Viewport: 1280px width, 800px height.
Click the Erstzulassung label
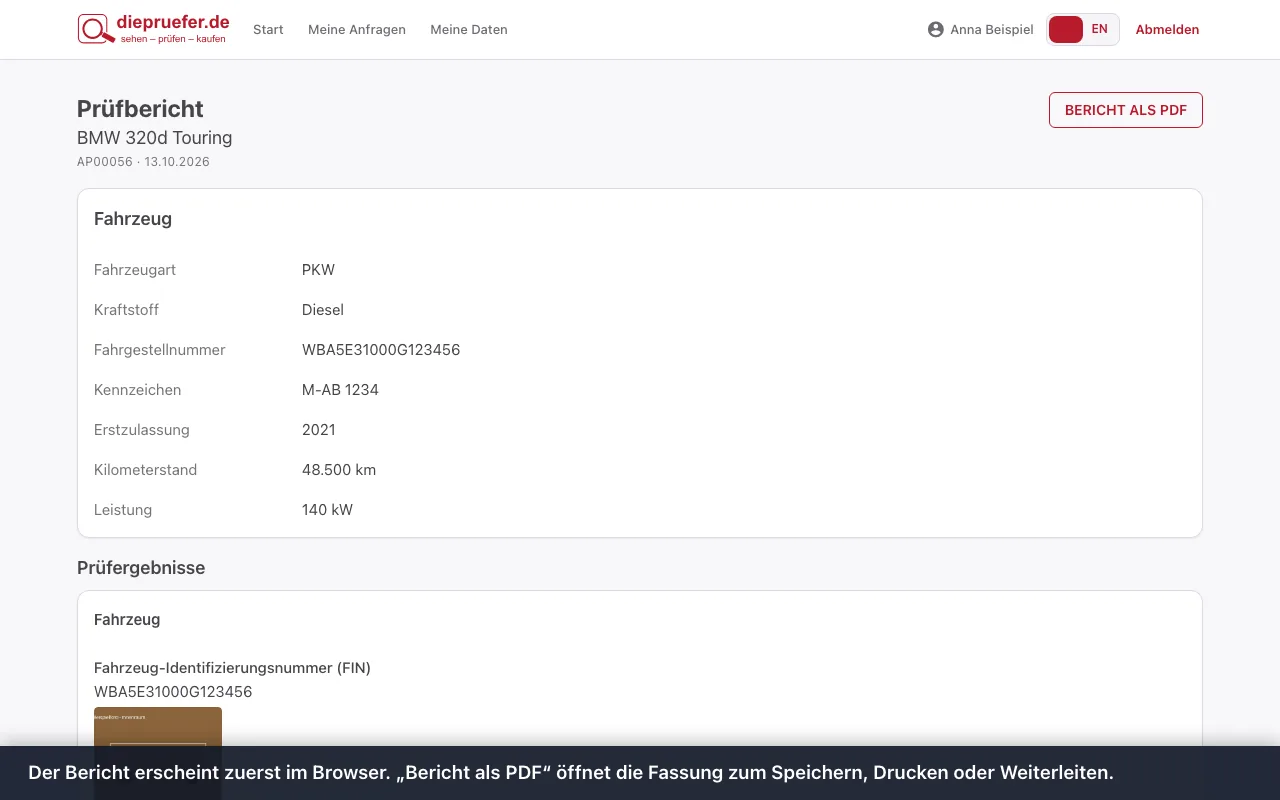142,430
